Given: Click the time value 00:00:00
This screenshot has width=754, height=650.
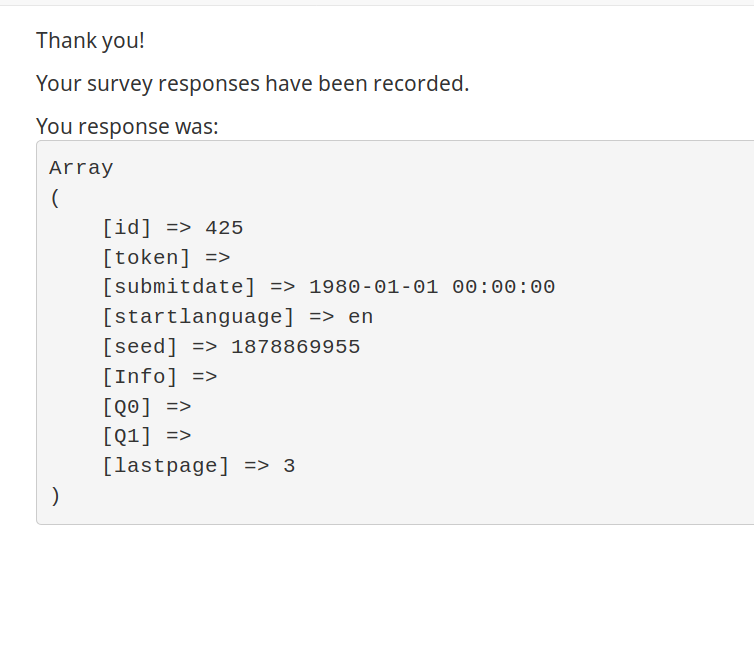Looking at the screenshot, I should coord(503,288).
